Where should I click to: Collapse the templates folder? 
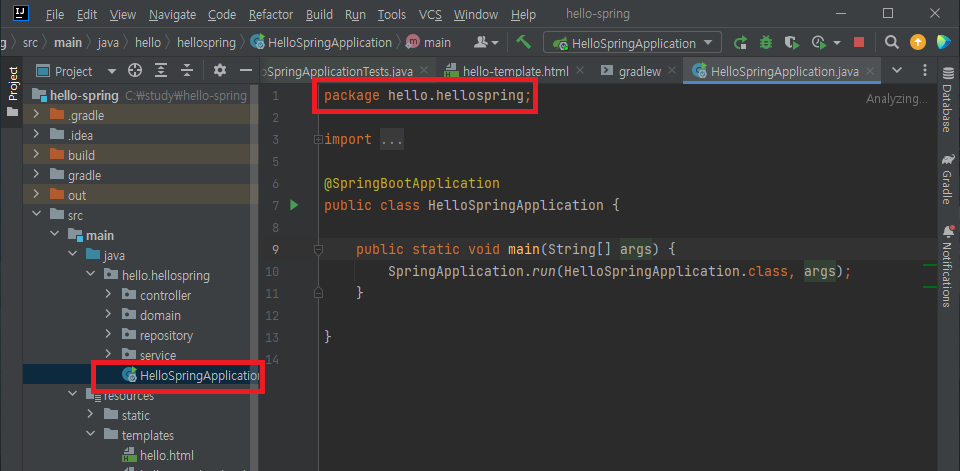(x=90, y=435)
